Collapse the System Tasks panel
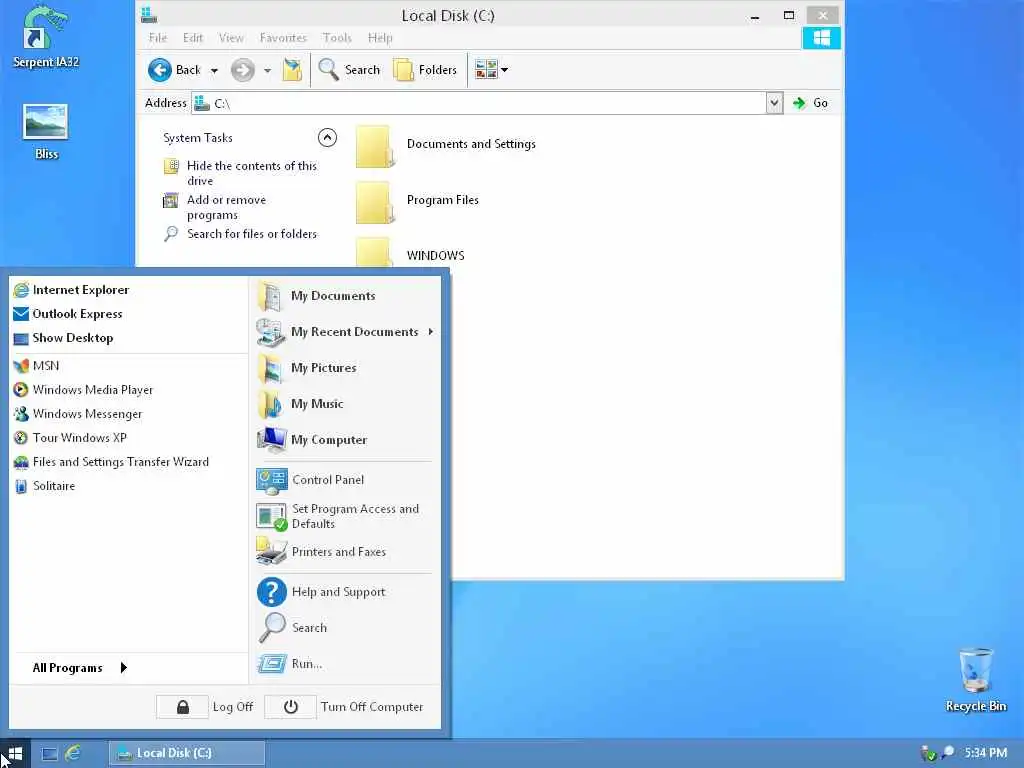 coord(327,137)
